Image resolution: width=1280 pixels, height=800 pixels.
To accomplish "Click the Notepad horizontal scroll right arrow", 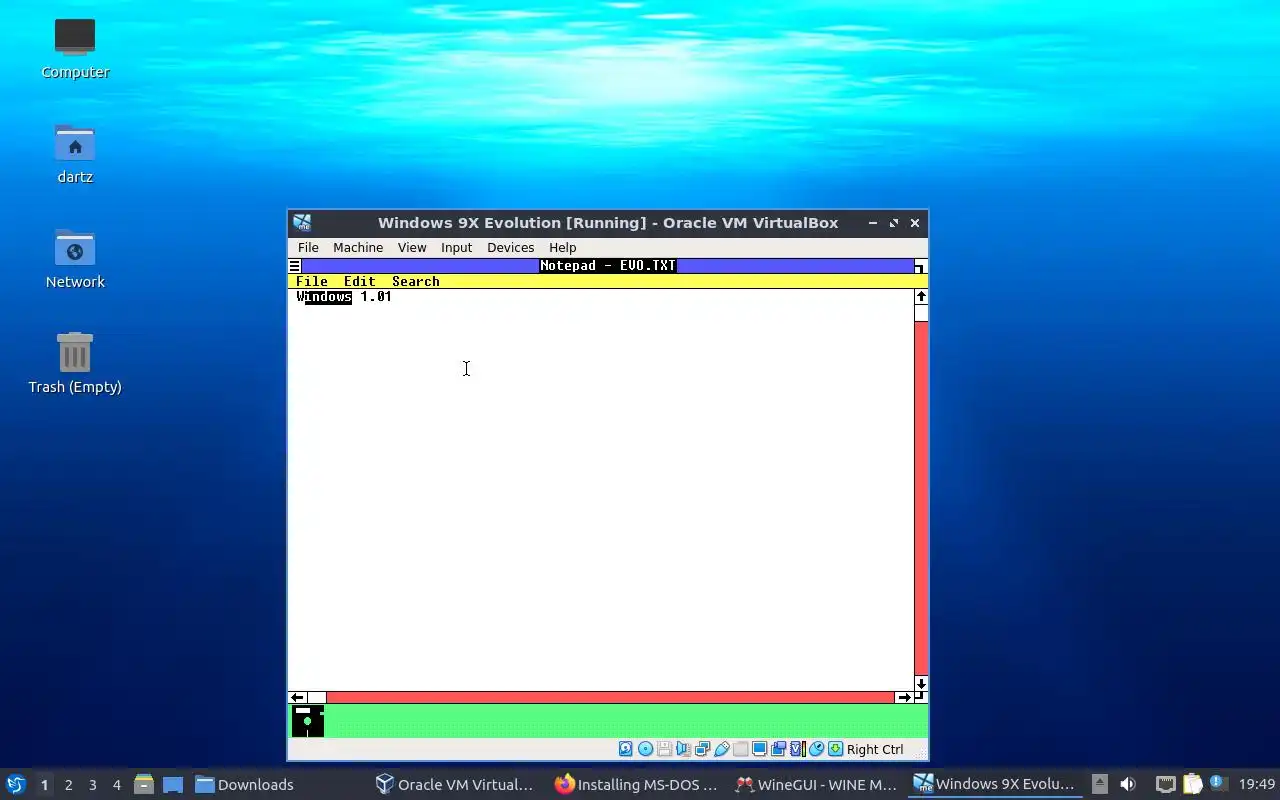I will click(904, 697).
